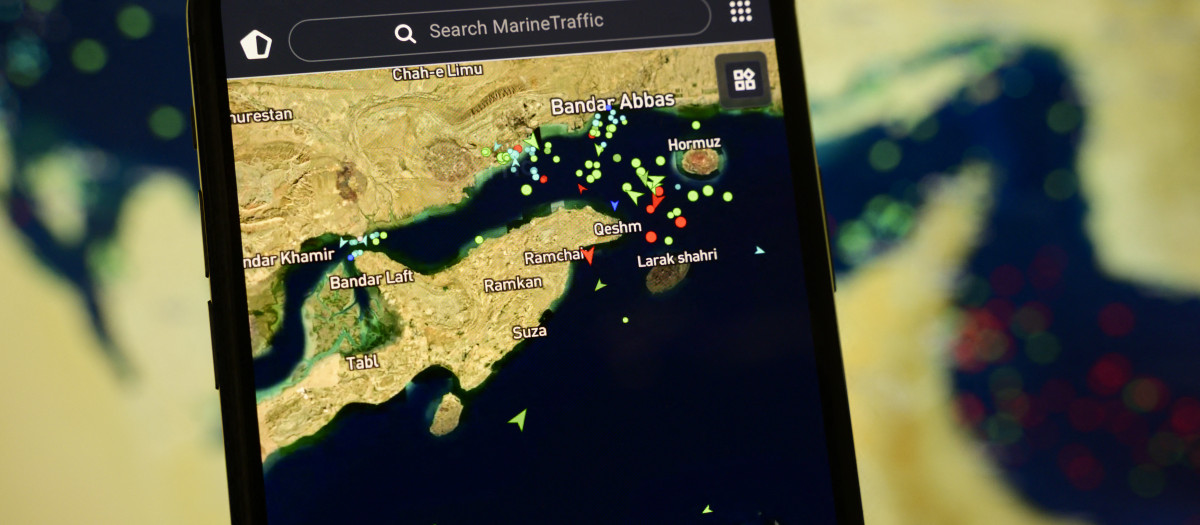Click the Search MarineTraffic input field

[515, 28]
